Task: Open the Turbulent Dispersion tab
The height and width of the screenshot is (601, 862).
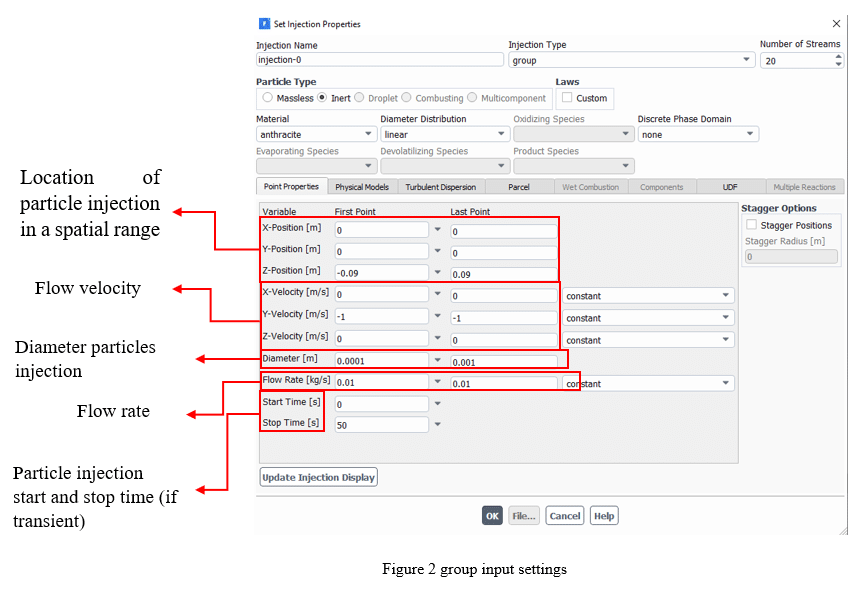Action: coord(441,187)
